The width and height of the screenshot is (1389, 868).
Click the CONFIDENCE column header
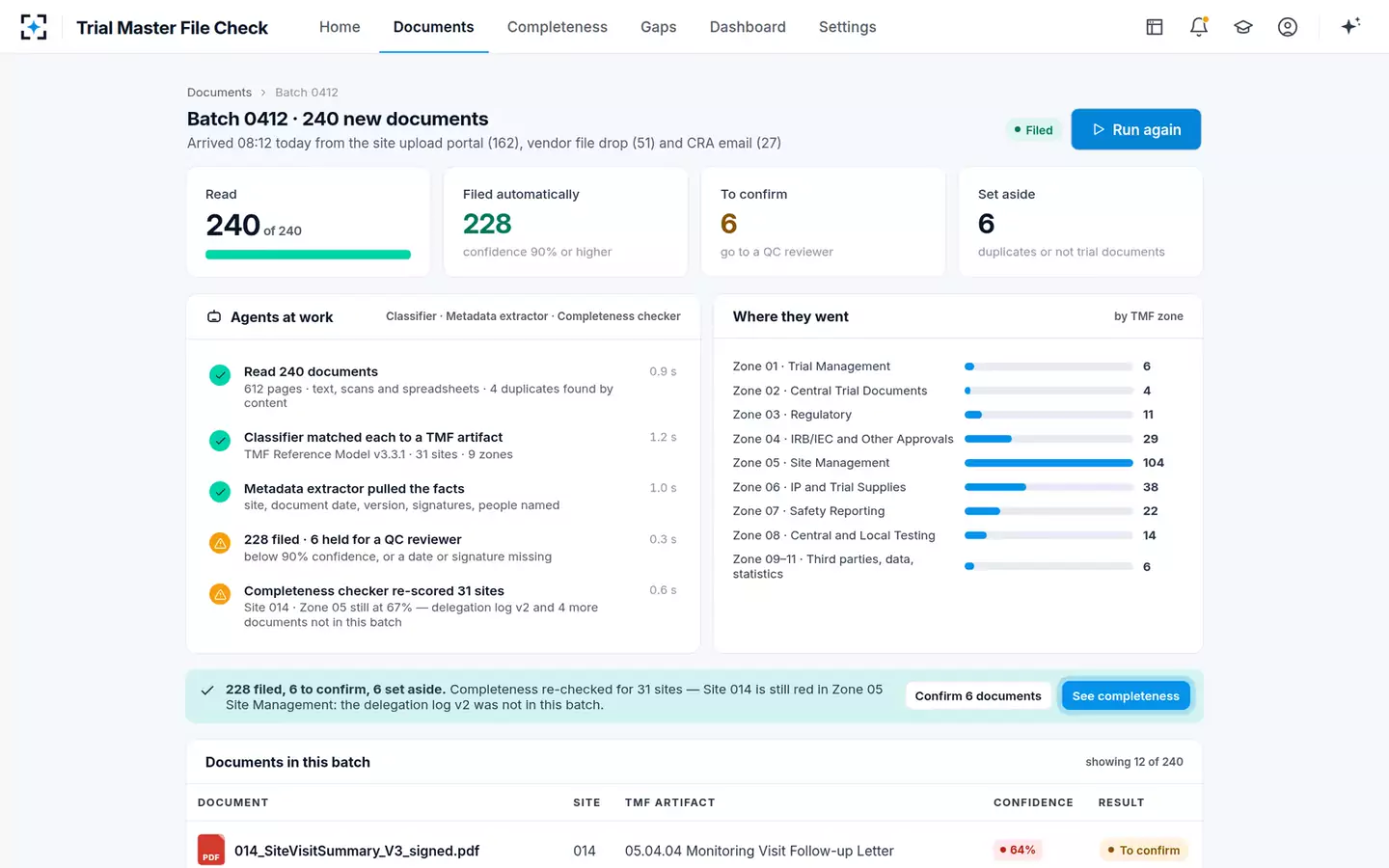coord(1033,802)
